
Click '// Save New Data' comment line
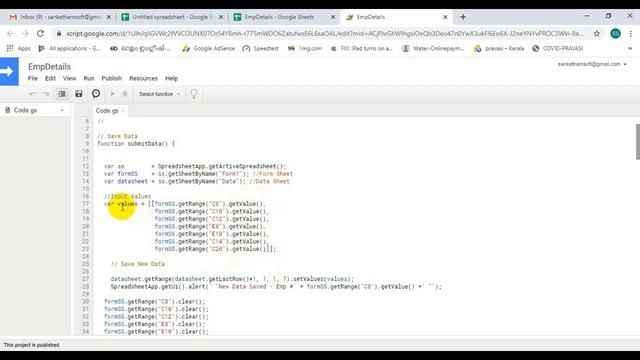pyautogui.click(x=138, y=264)
